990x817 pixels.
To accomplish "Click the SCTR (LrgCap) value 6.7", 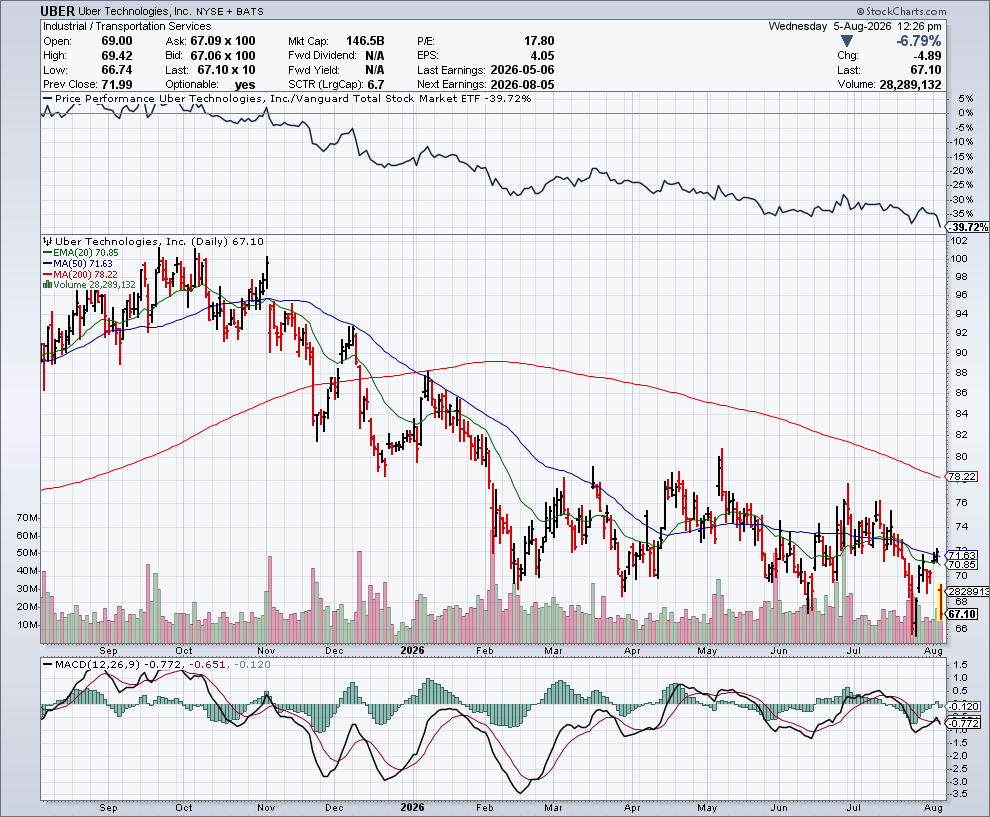I will point(375,85).
